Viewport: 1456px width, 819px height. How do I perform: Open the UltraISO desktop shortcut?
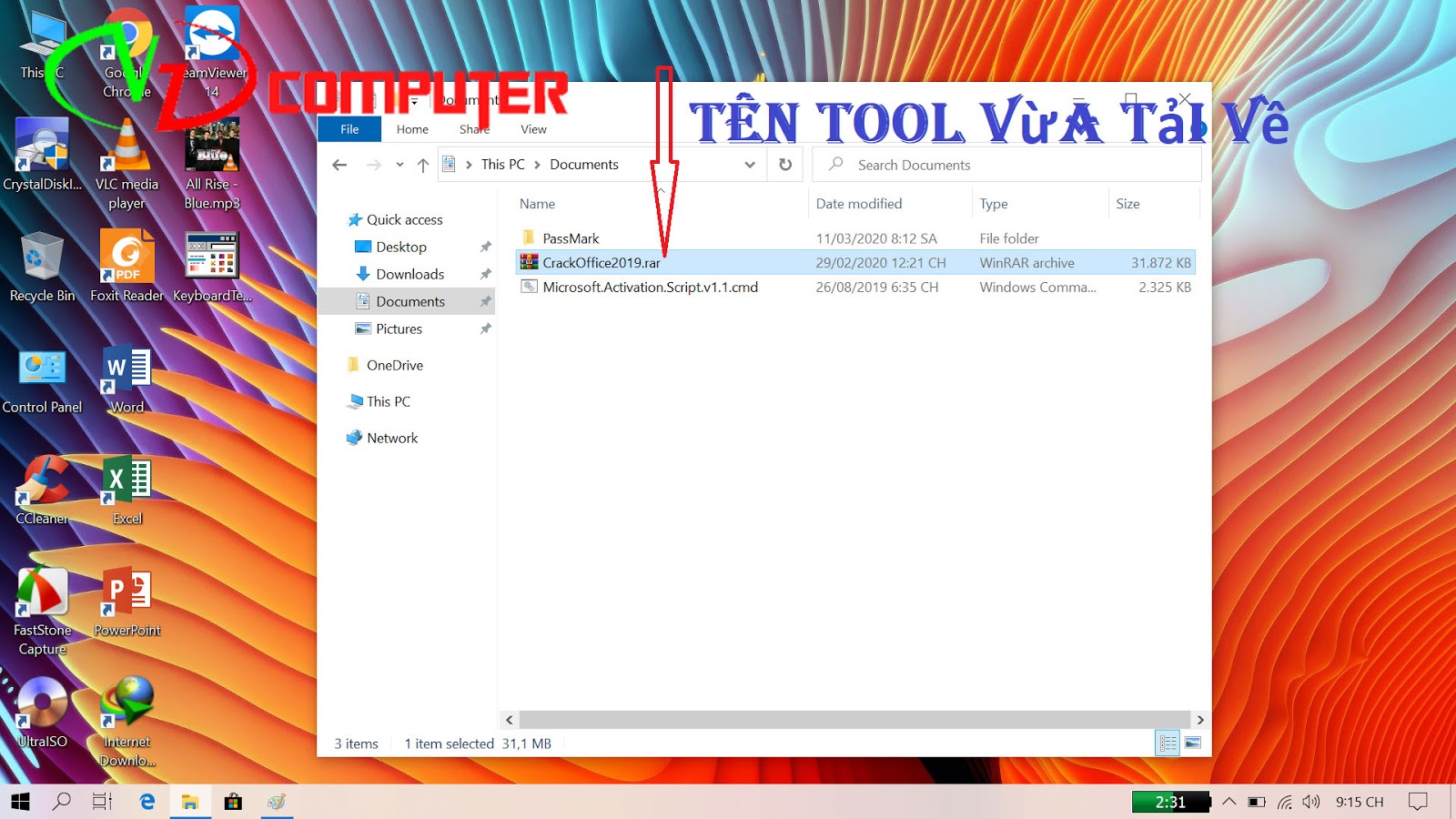click(42, 713)
